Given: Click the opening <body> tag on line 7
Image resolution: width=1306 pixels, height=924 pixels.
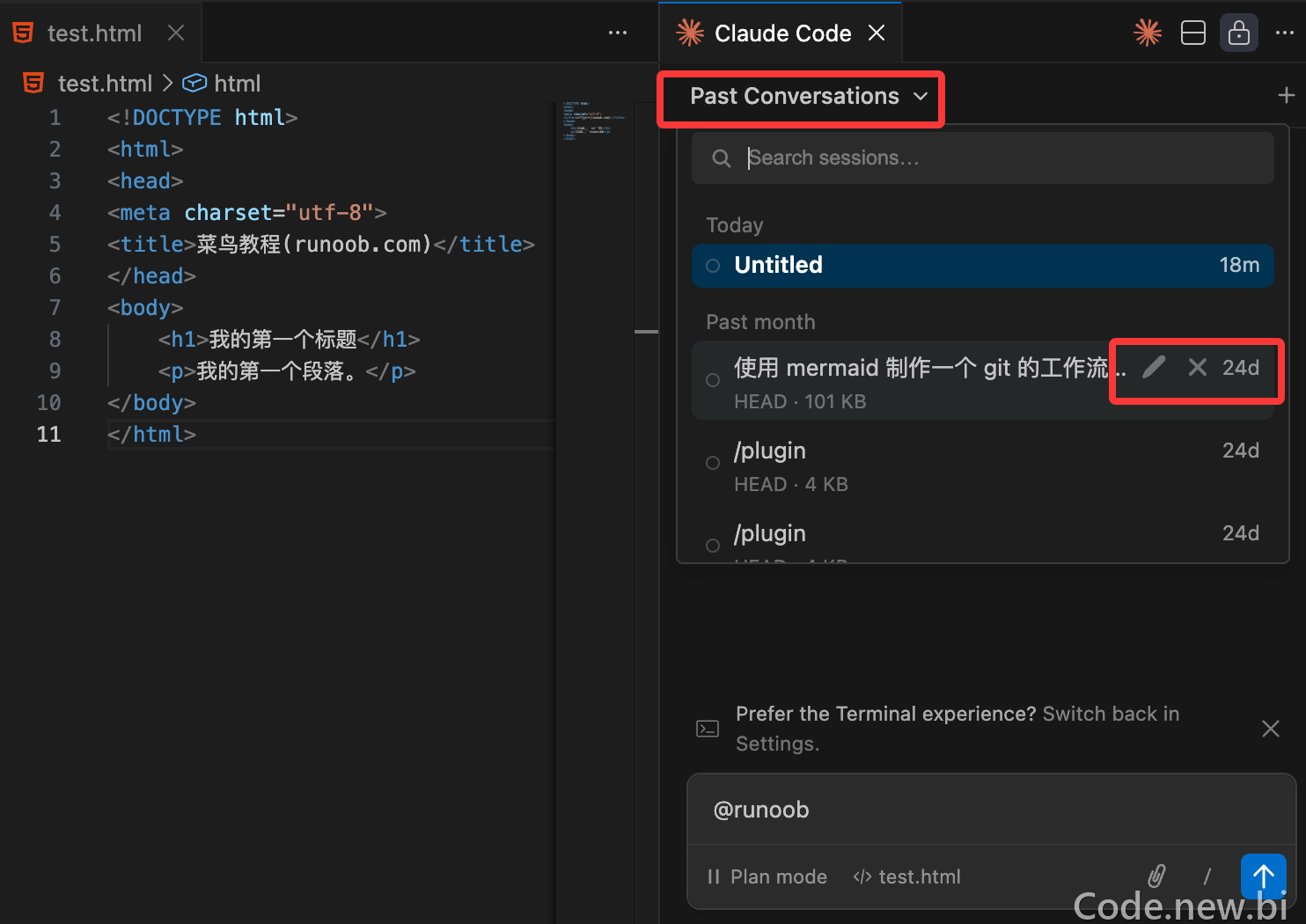Looking at the screenshot, I should coord(145,308).
